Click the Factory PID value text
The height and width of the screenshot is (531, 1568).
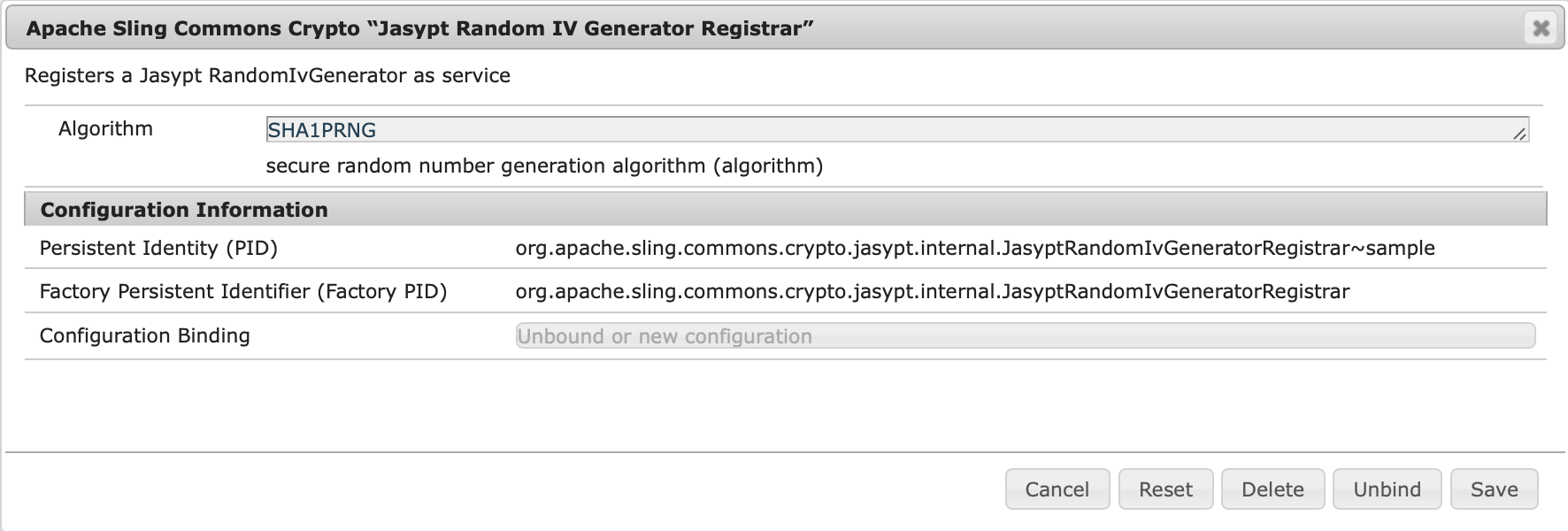click(932, 292)
